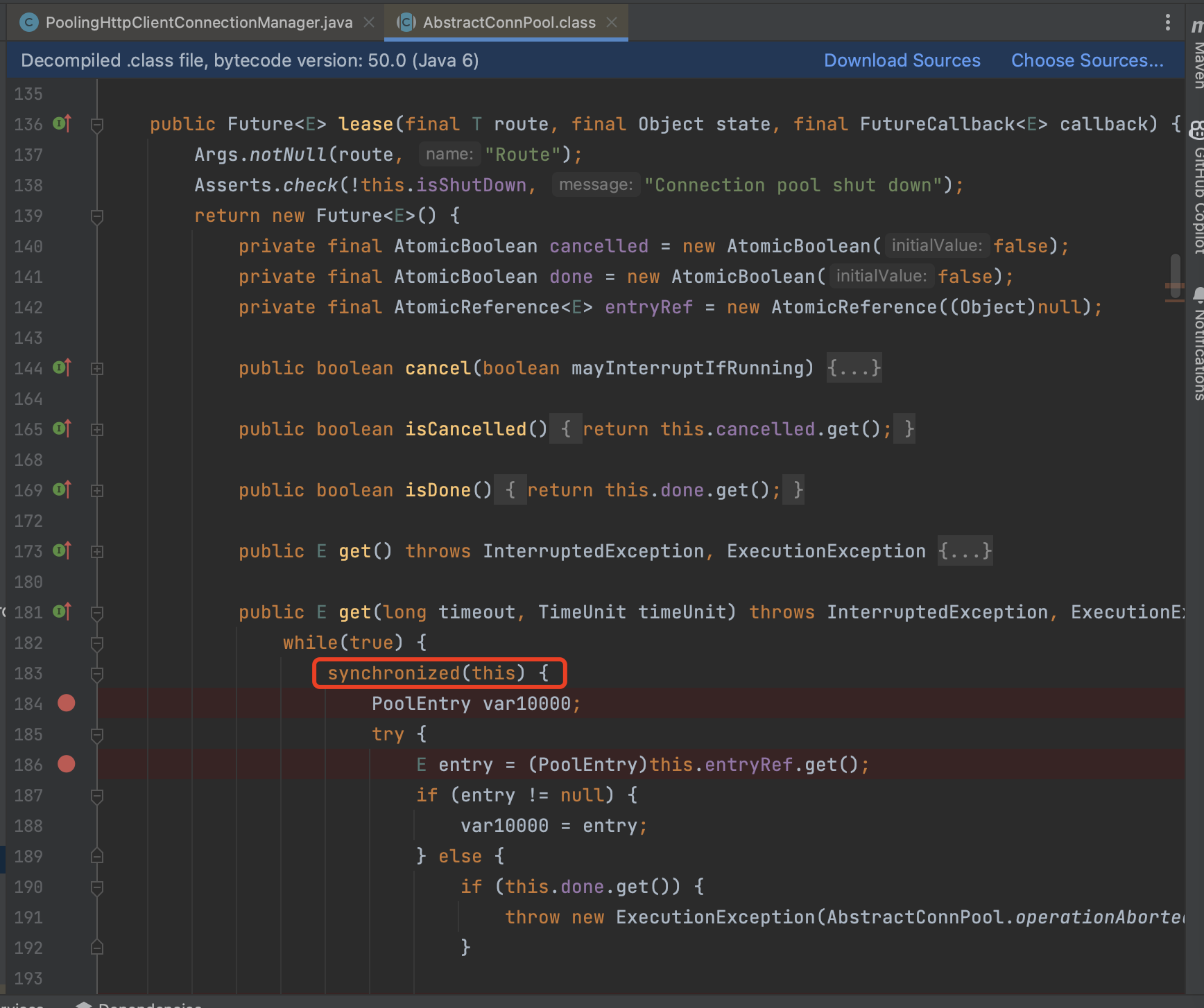
Task: Remove the breakpoint on line 186
Action: tap(67, 764)
